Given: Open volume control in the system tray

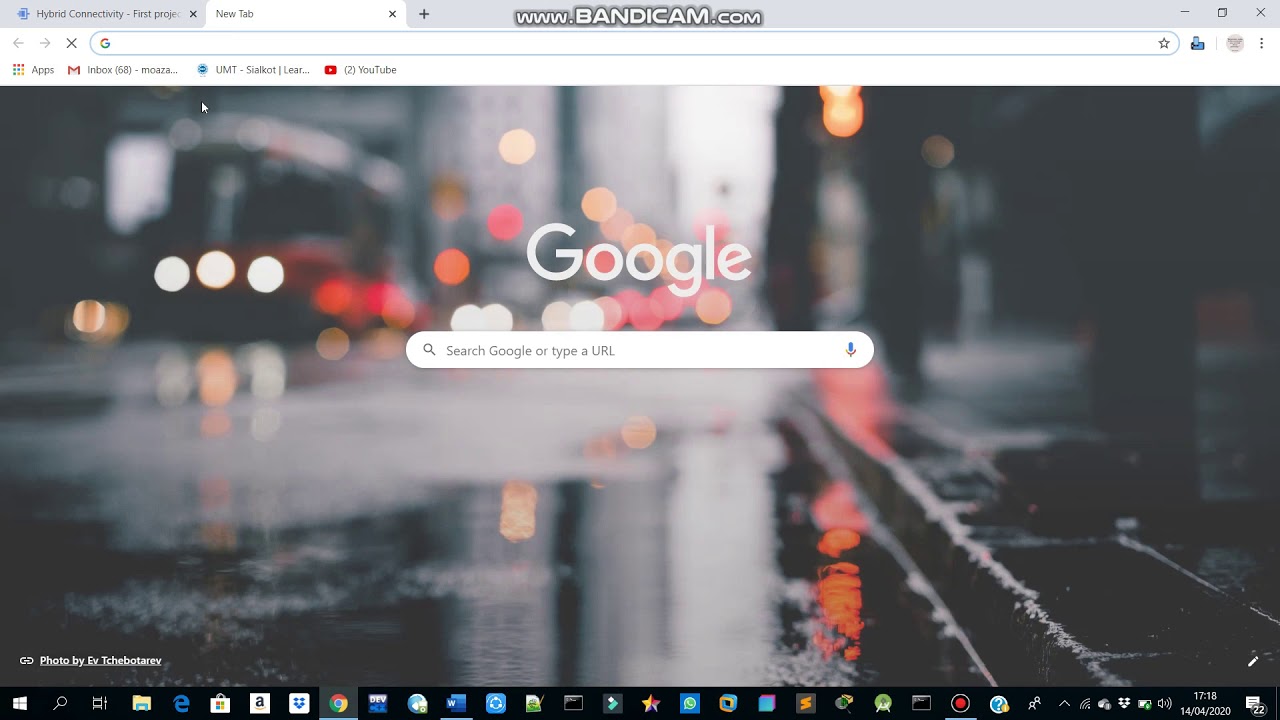Looking at the screenshot, I should click(x=1164, y=703).
